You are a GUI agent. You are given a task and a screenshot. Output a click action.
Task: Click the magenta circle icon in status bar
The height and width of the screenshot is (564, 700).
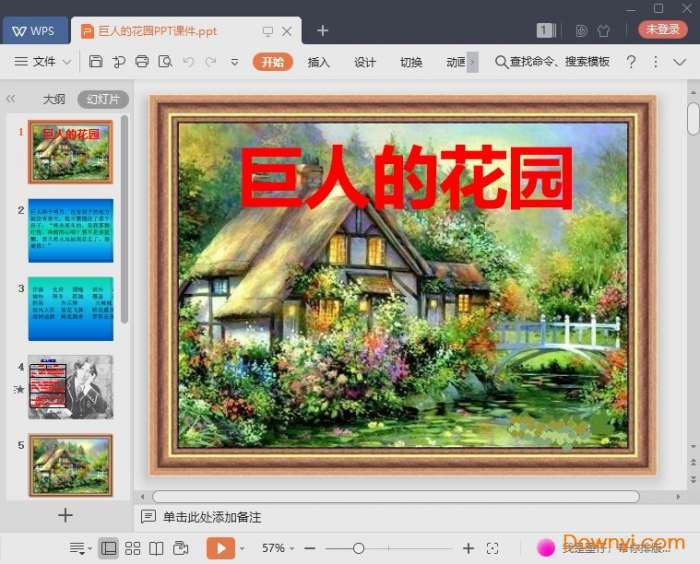[x=546, y=547]
